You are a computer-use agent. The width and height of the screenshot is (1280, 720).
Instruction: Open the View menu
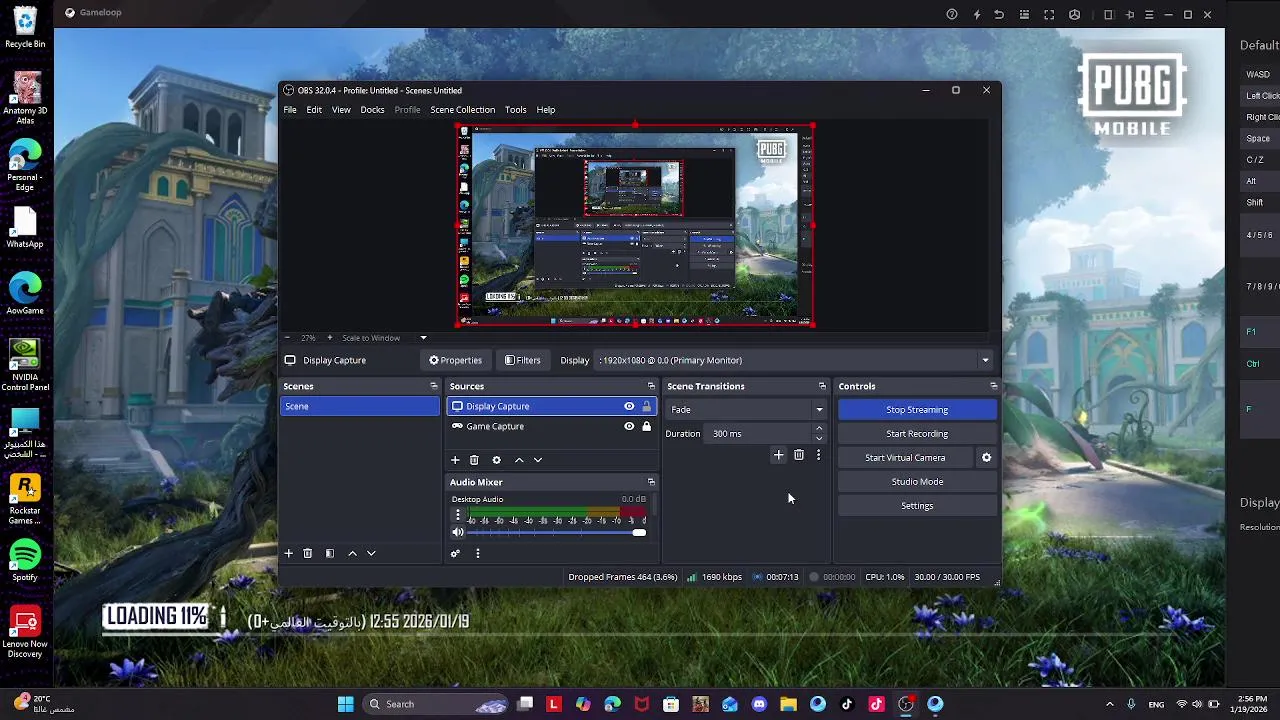click(341, 110)
